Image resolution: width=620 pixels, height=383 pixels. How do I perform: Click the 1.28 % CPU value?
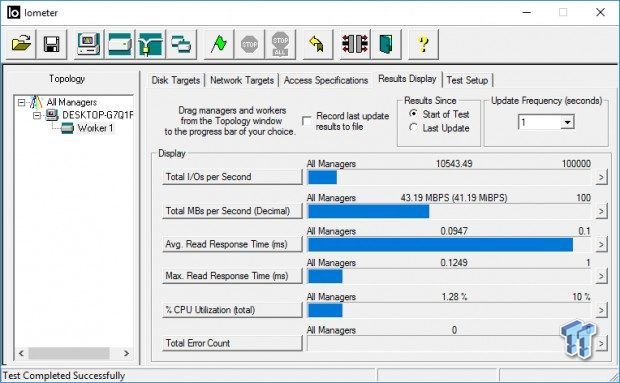coord(454,296)
